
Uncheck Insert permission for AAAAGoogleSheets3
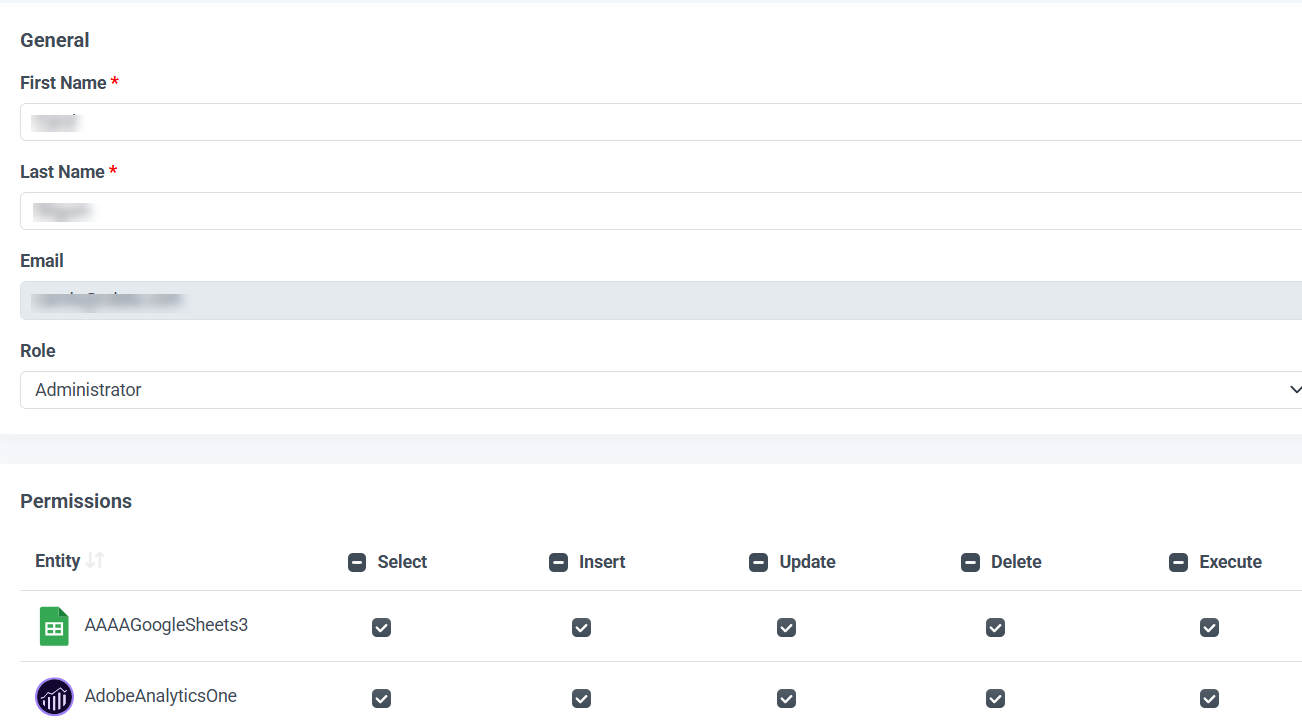tap(581, 627)
